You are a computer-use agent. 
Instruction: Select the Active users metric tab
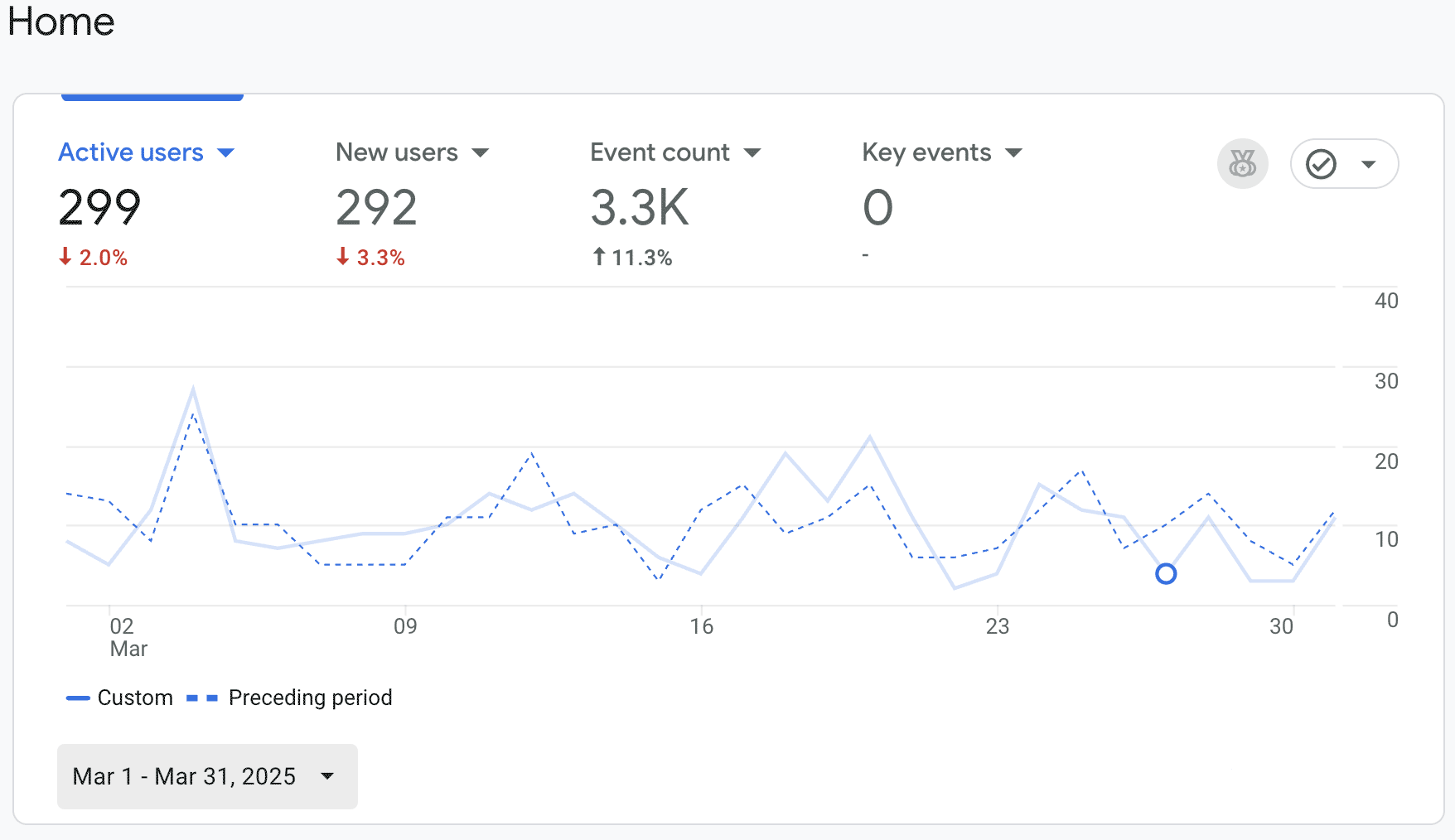tap(131, 152)
